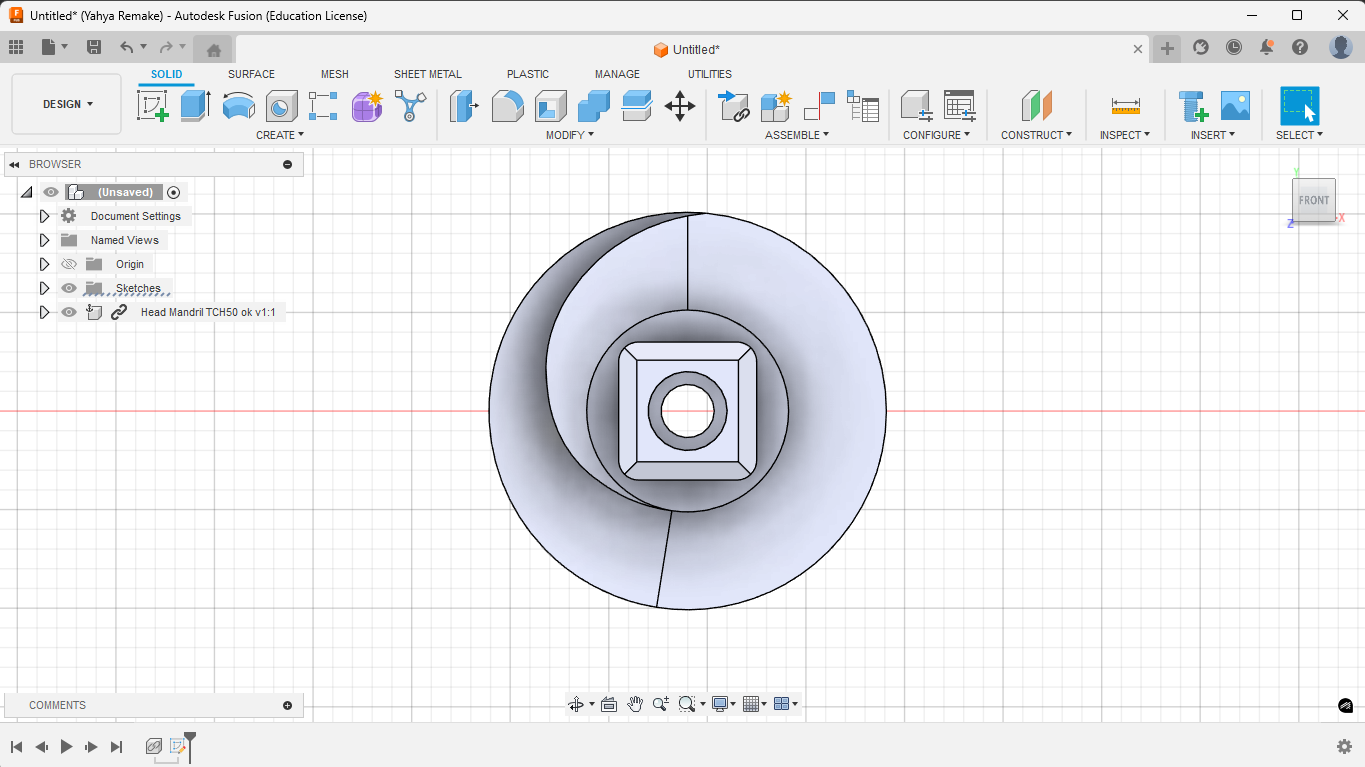The width and height of the screenshot is (1365, 767).
Task: Hide the Head Mandril TCH50 component
Action: pyautogui.click(x=69, y=312)
